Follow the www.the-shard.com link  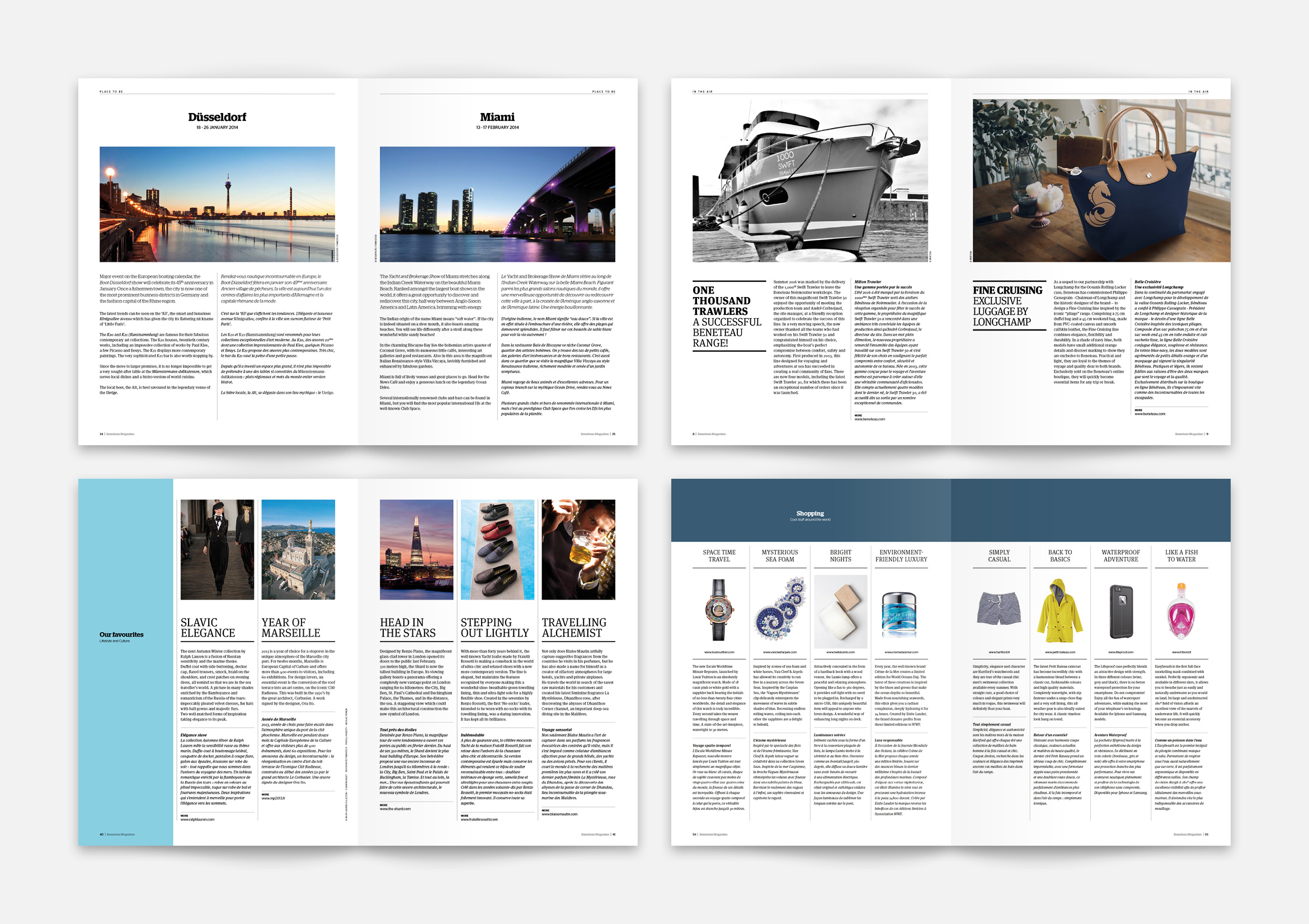[395, 809]
